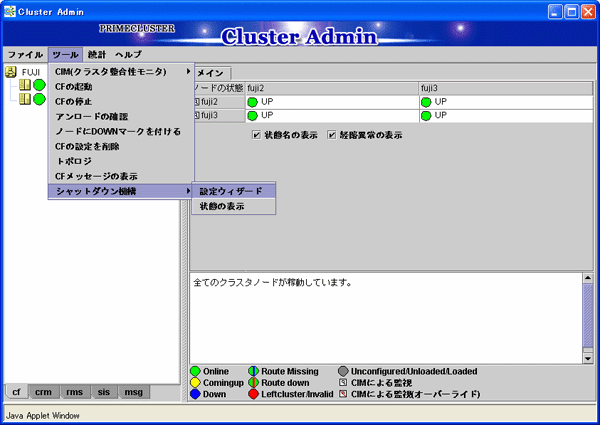Click the fuji3 column header
This screenshot has height=425, width=600.
[x=505, y=88]
